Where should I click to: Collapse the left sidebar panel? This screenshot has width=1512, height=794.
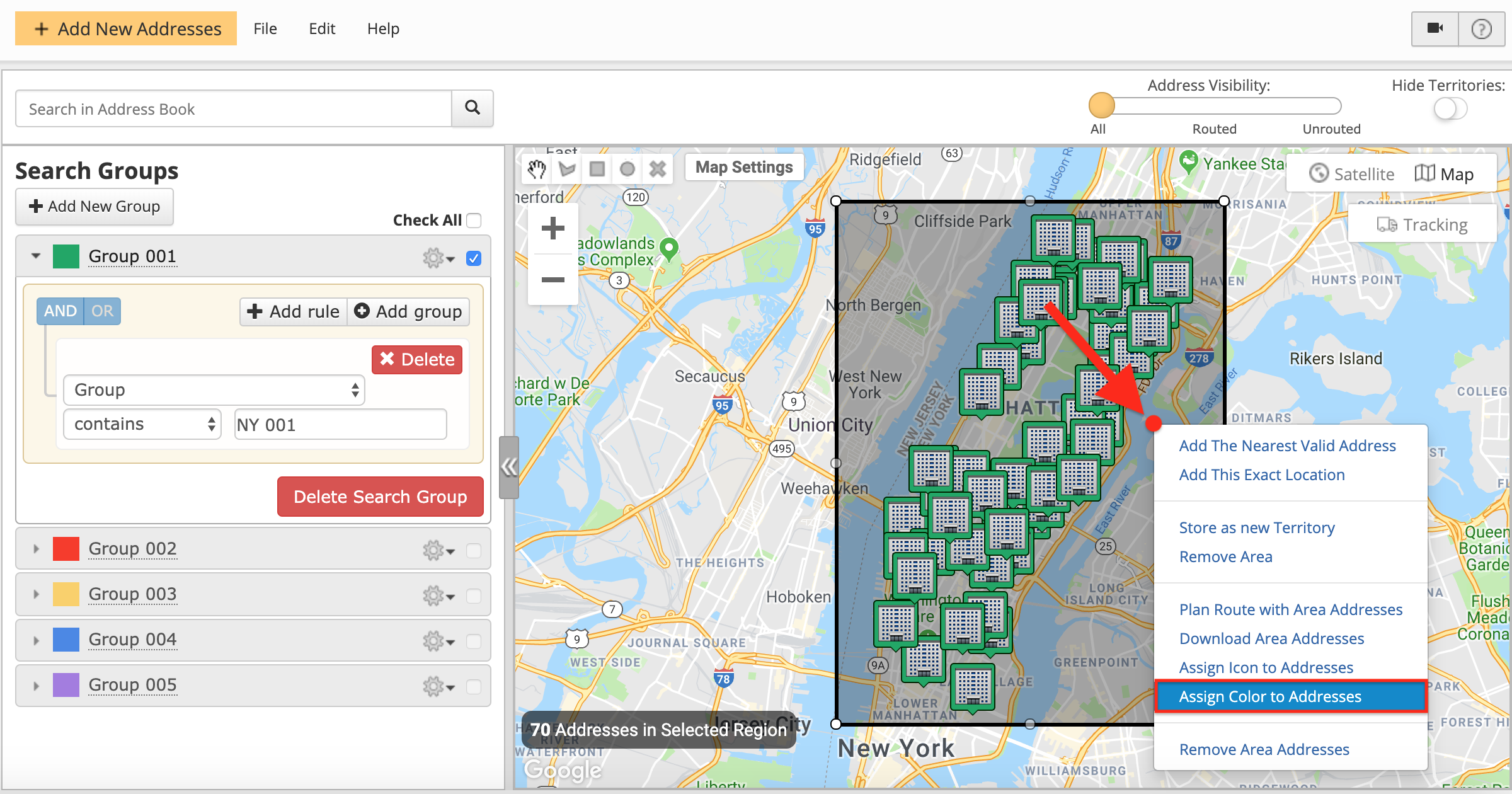(508, 467)
